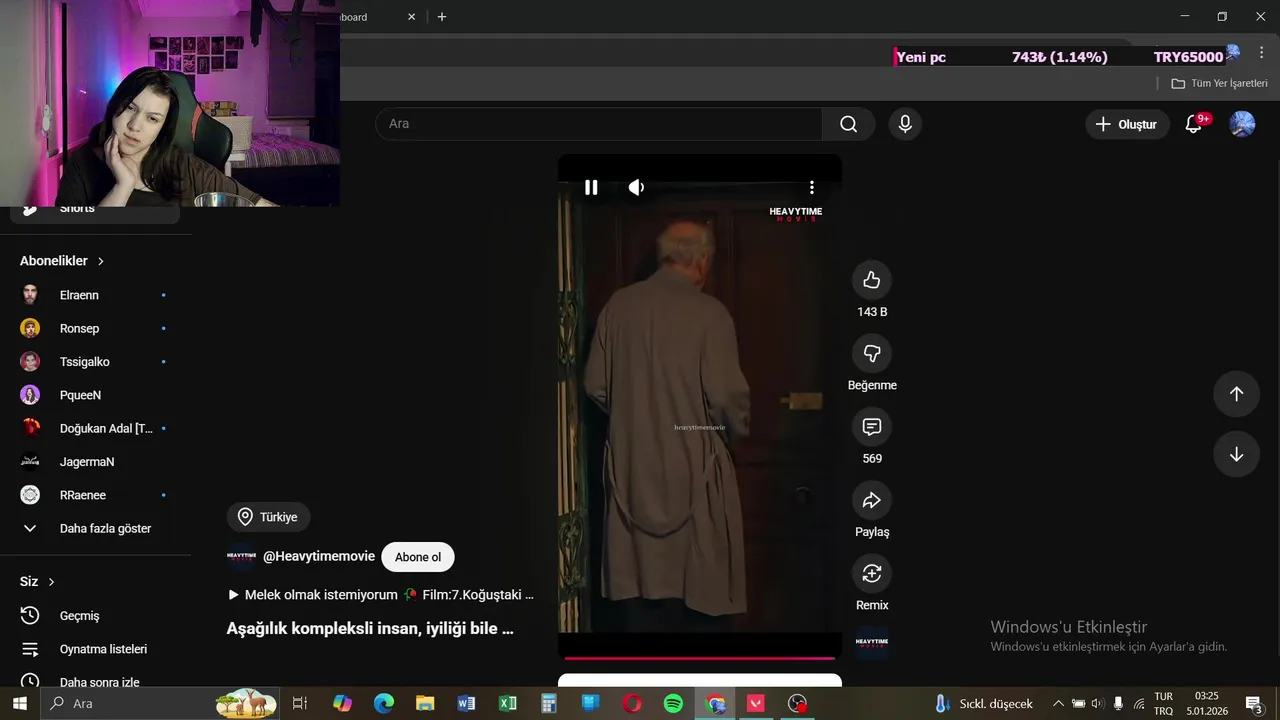
Task: Click the taskbar Ara search box
Action: coord(160,704)
